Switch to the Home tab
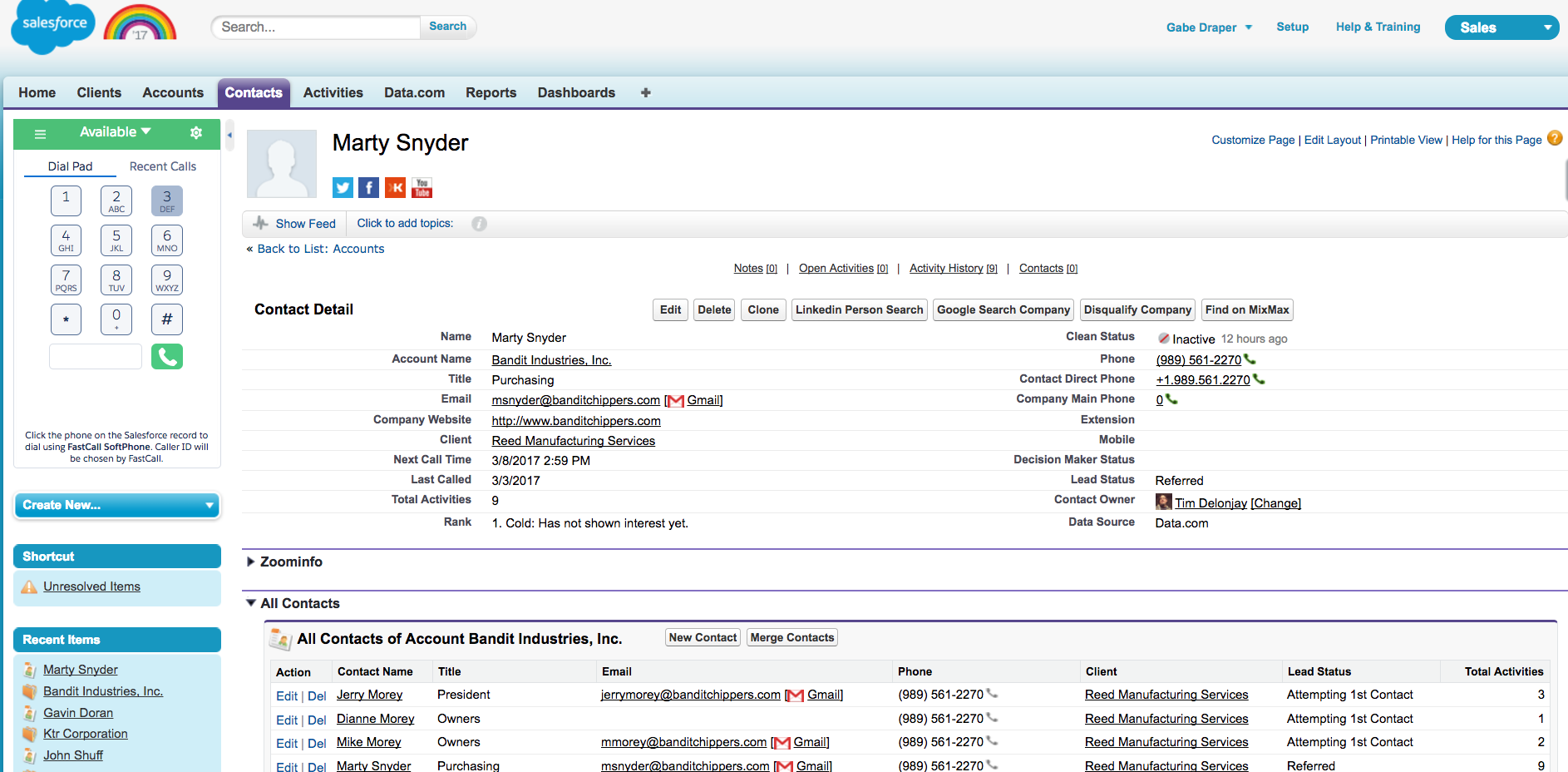Viewport: 1568px width, 772px height. (37, 92)
